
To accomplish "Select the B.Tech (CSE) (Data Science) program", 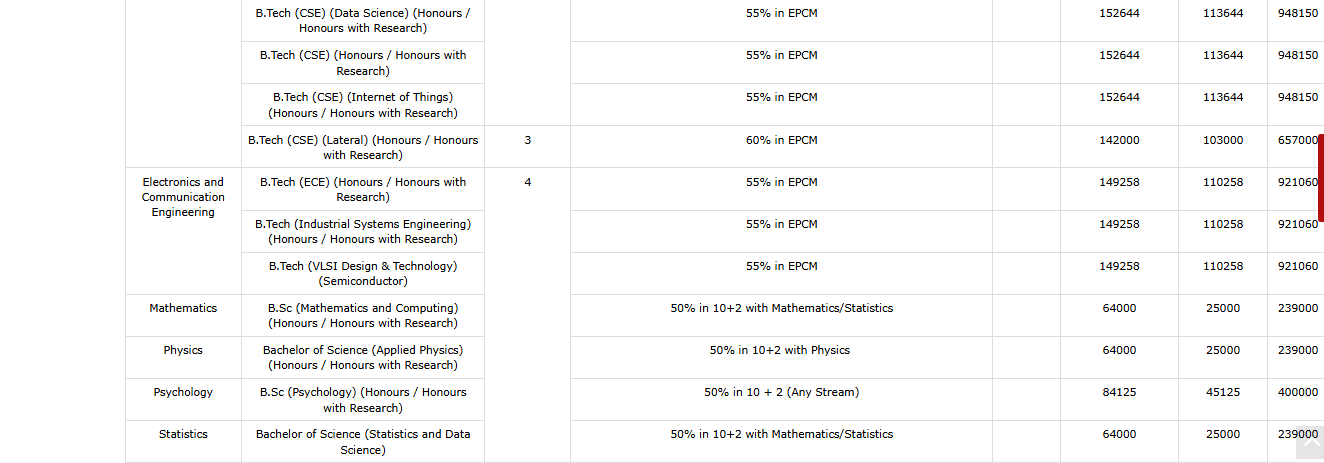I will pos(363,21).
